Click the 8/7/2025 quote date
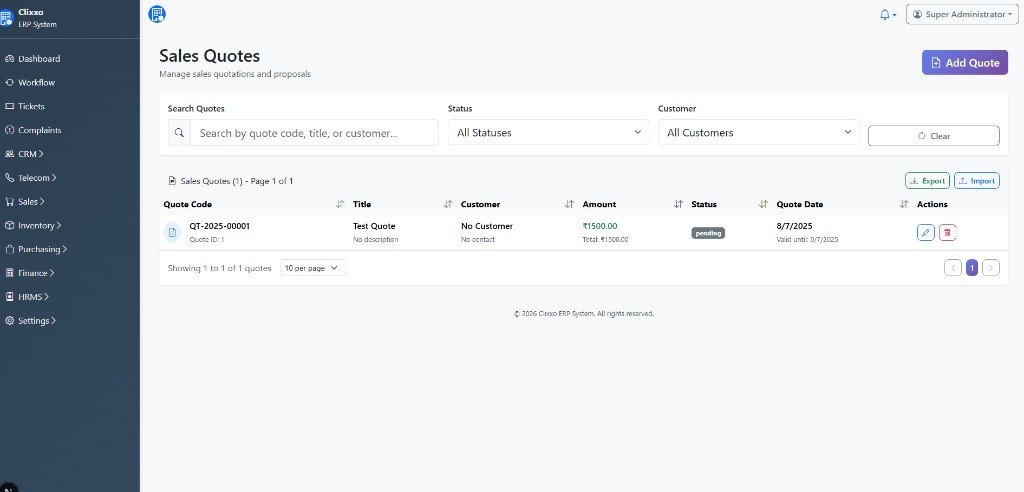The height and width of the screenshot is (492, 1024). [x=794, y=226]
